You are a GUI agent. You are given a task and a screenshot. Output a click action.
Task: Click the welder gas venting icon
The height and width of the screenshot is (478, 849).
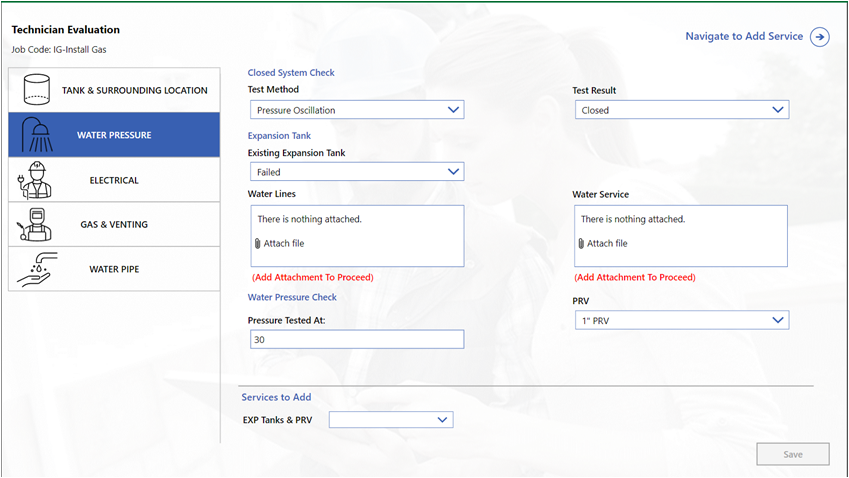pyautogui.click(x=35, y=224)
